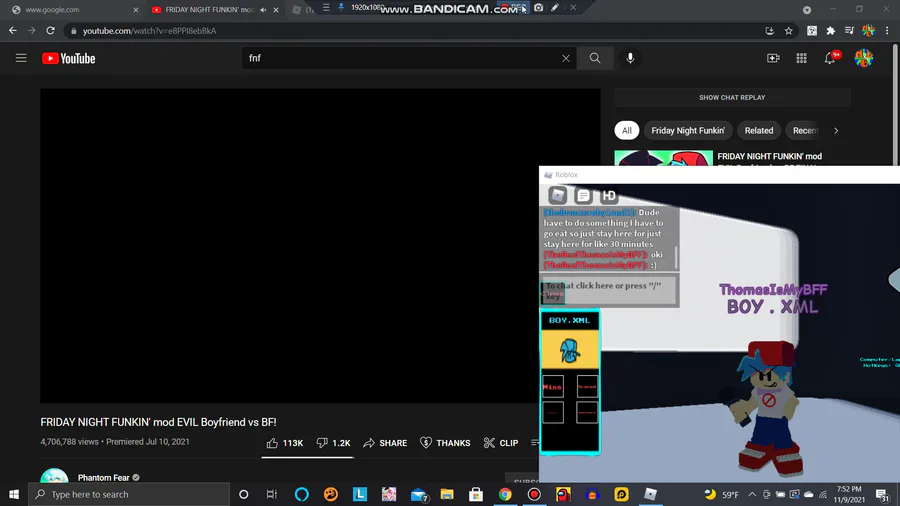900x506 pixels.
Task: Click the YouTube search field
Action: click(402, 58)
